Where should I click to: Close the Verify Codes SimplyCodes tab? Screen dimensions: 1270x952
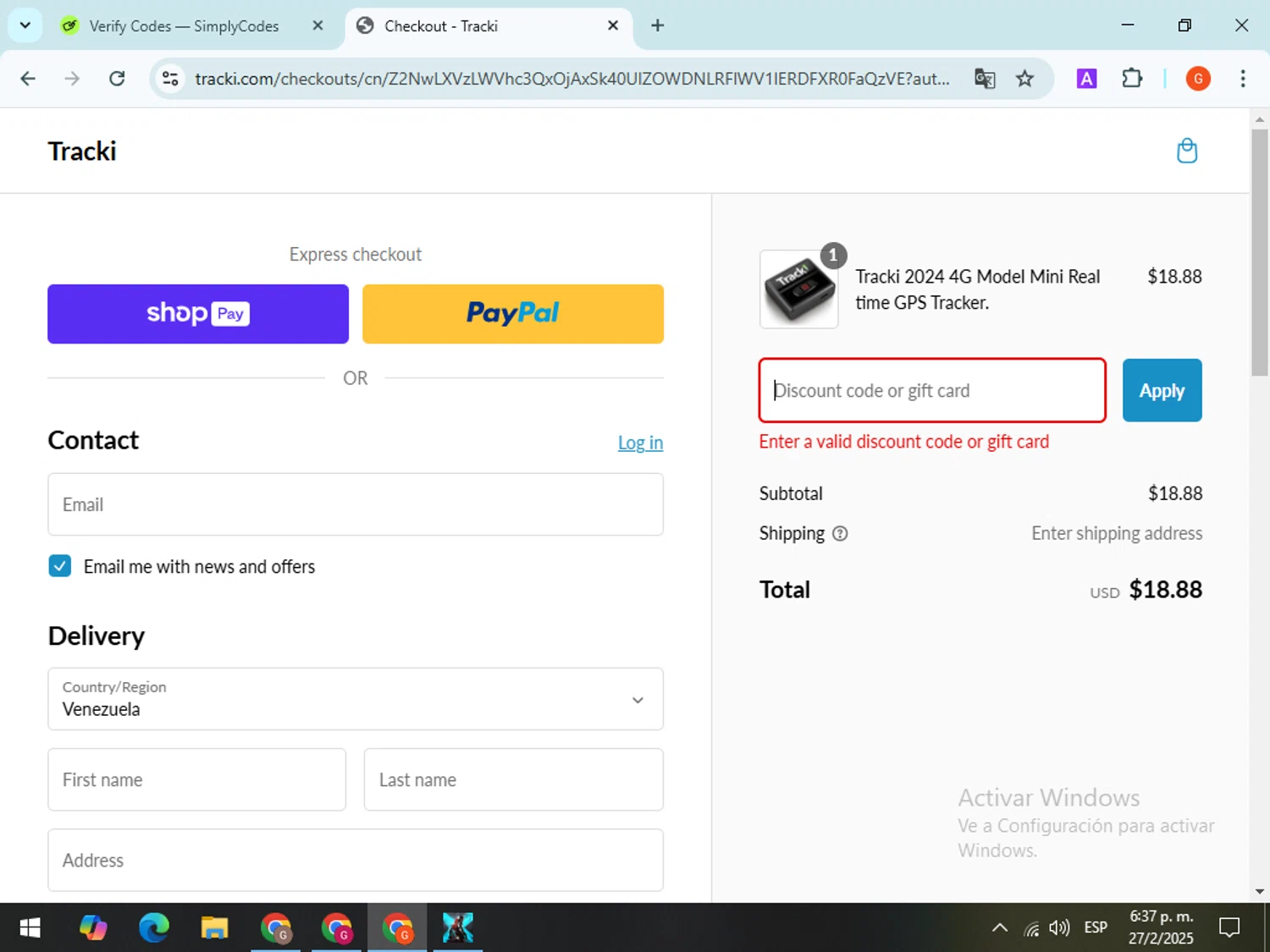click(x=317, y=25)
